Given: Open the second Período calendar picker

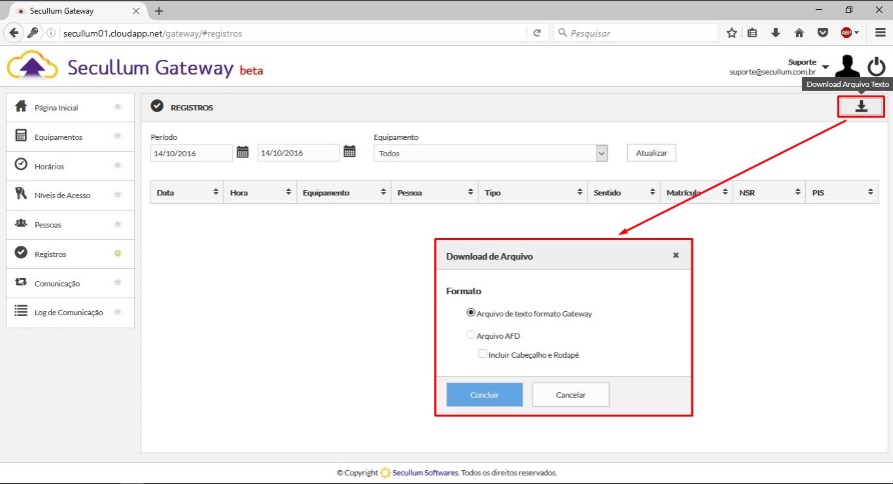Looking at the screenshot, I should [x=349, y=152].
